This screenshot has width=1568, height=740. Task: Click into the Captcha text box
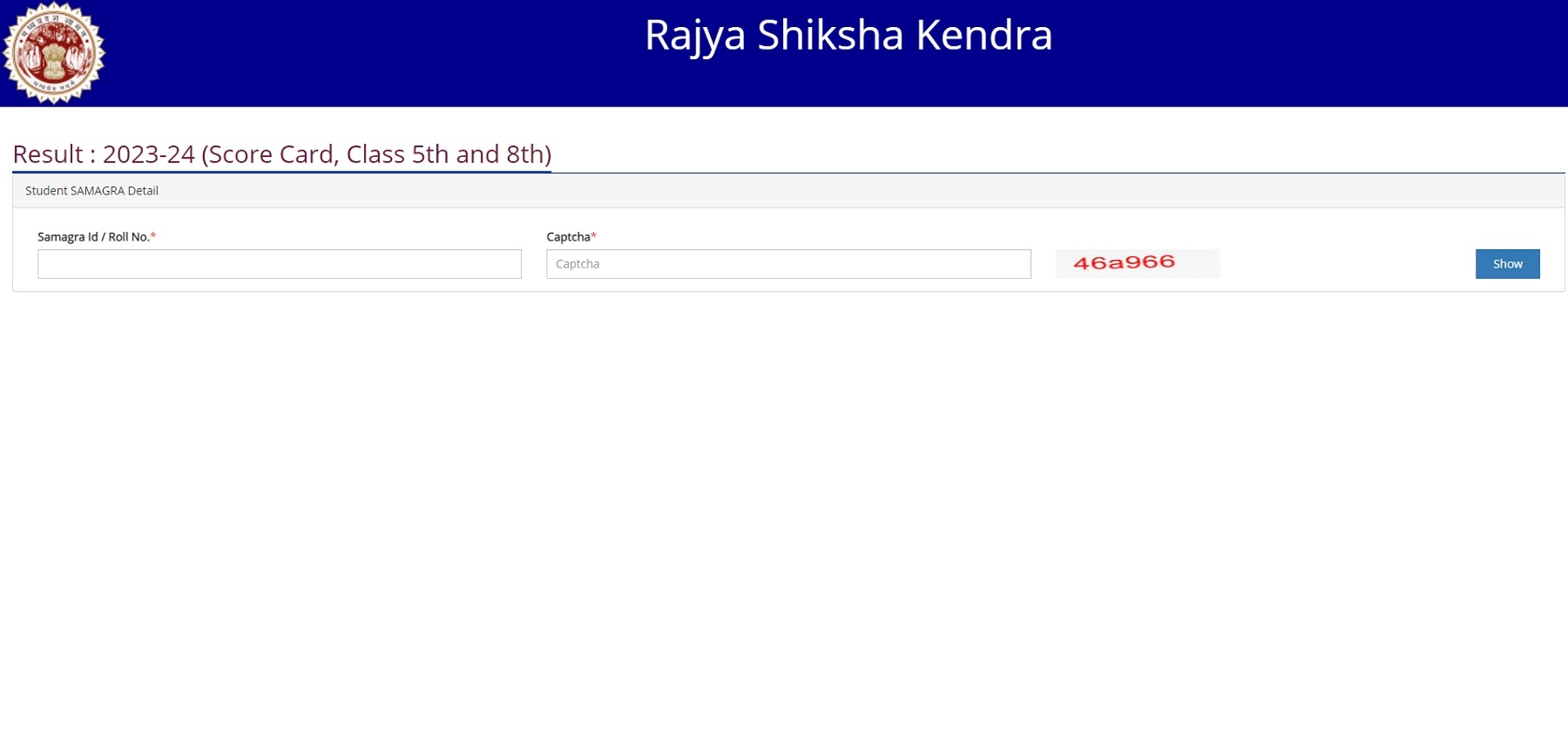tap(788, 264)
